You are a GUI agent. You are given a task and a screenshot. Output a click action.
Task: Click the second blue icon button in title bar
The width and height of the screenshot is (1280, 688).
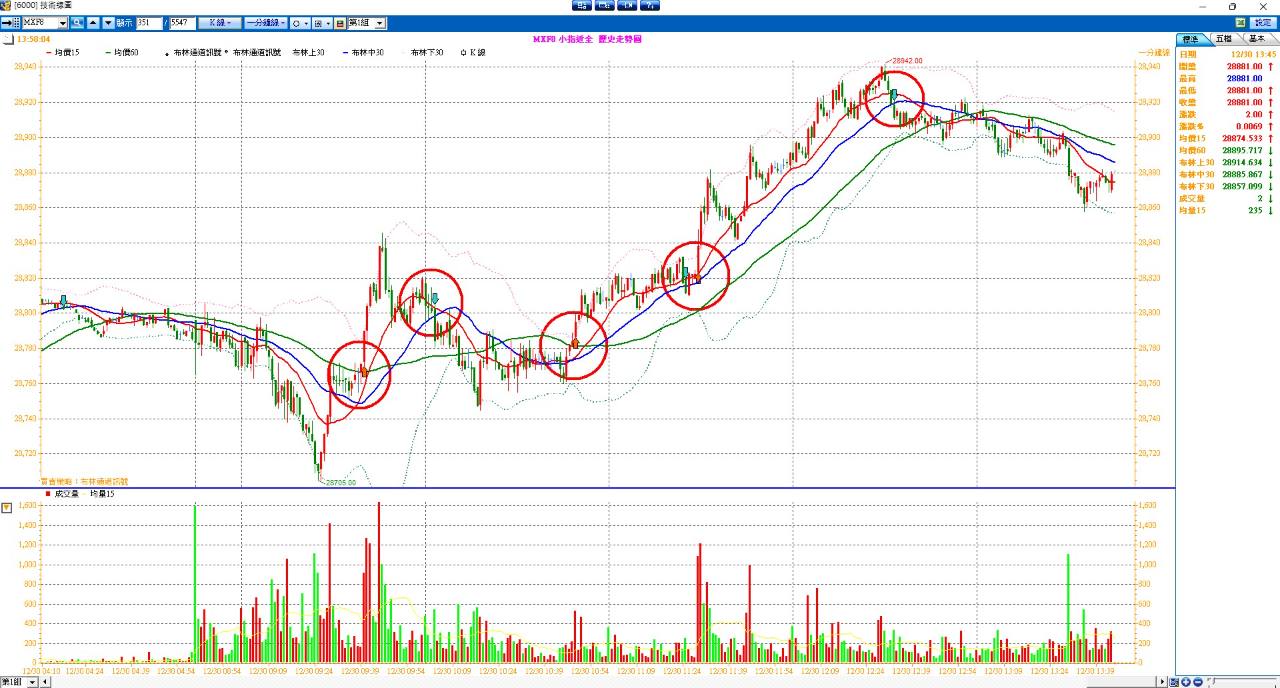[x=604, y=6]
